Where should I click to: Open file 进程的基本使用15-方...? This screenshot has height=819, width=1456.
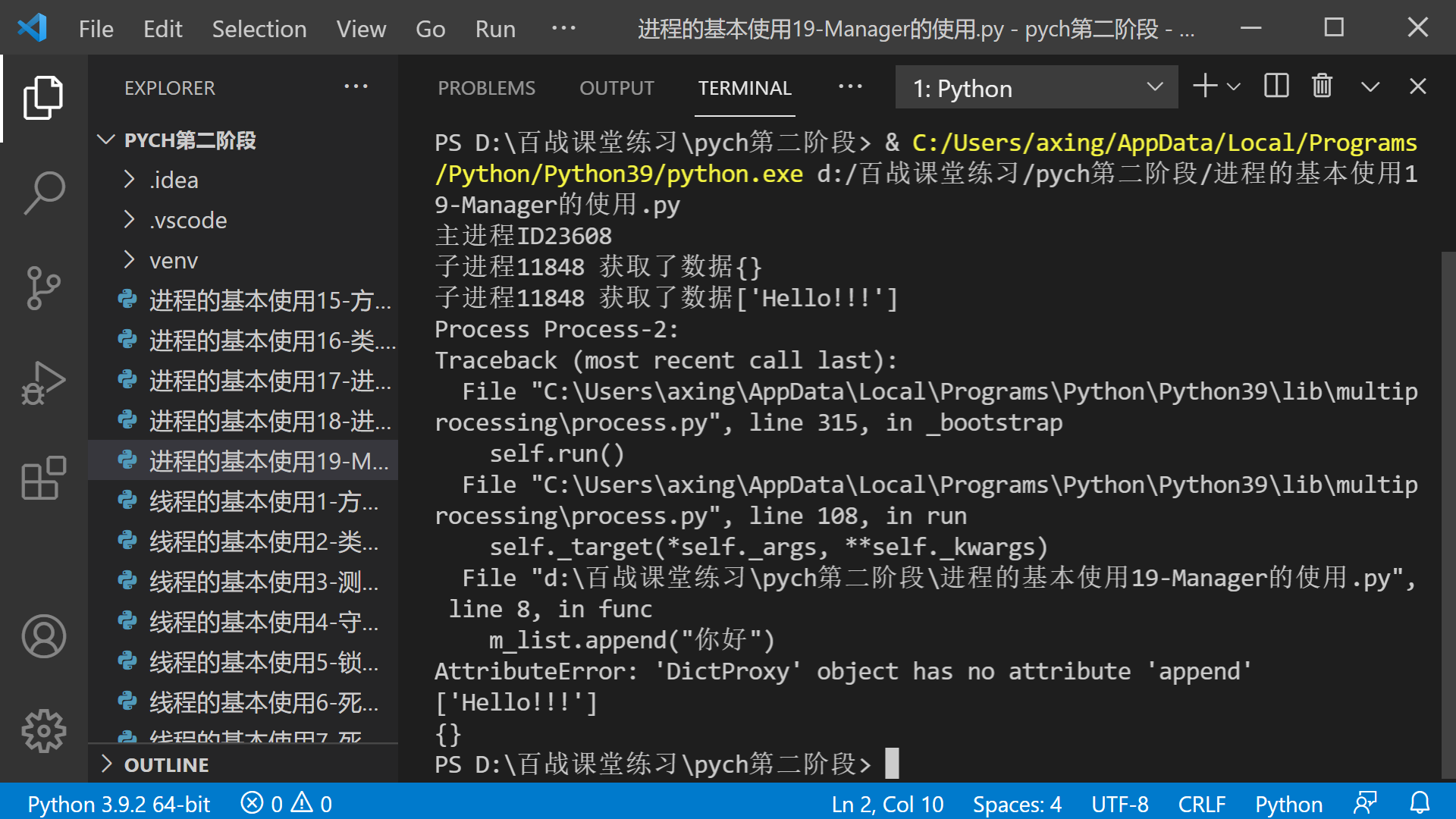(243, 300)
